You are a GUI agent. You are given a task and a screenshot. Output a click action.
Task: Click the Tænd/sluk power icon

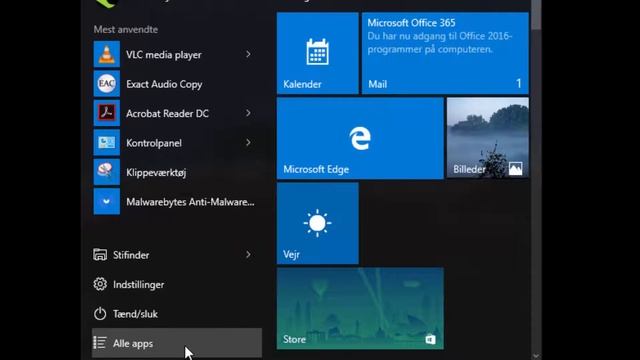tap(100, 313)
